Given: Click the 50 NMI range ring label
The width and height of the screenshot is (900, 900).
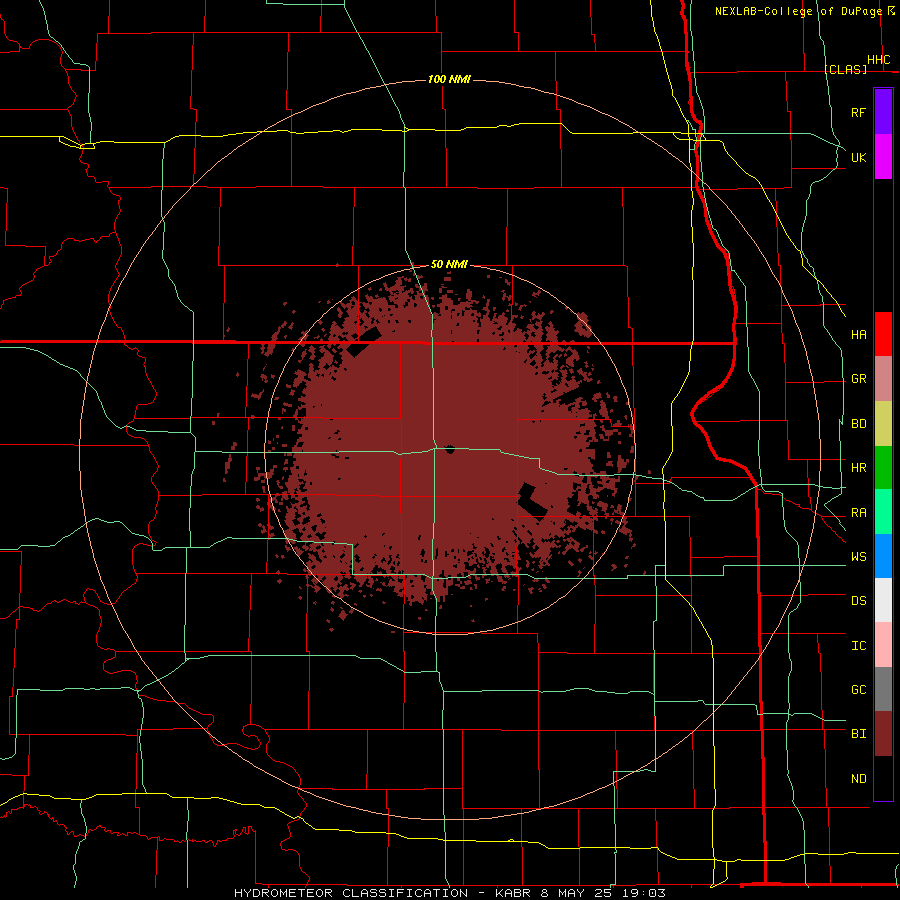Looking at the screenshot, I should [x=449, y=264].
